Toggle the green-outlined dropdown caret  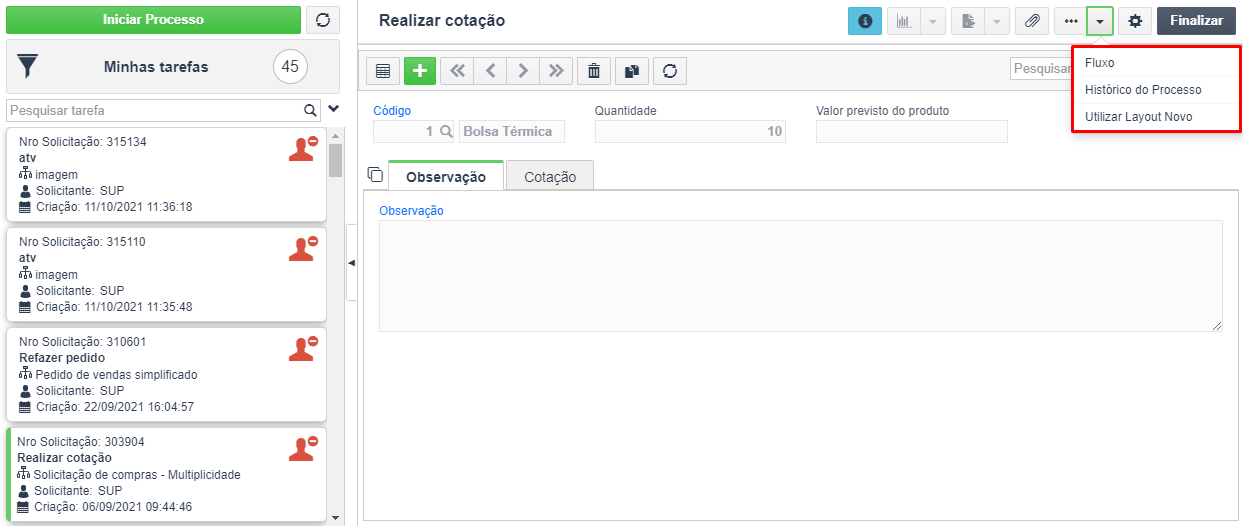(x=1100, y=20)
